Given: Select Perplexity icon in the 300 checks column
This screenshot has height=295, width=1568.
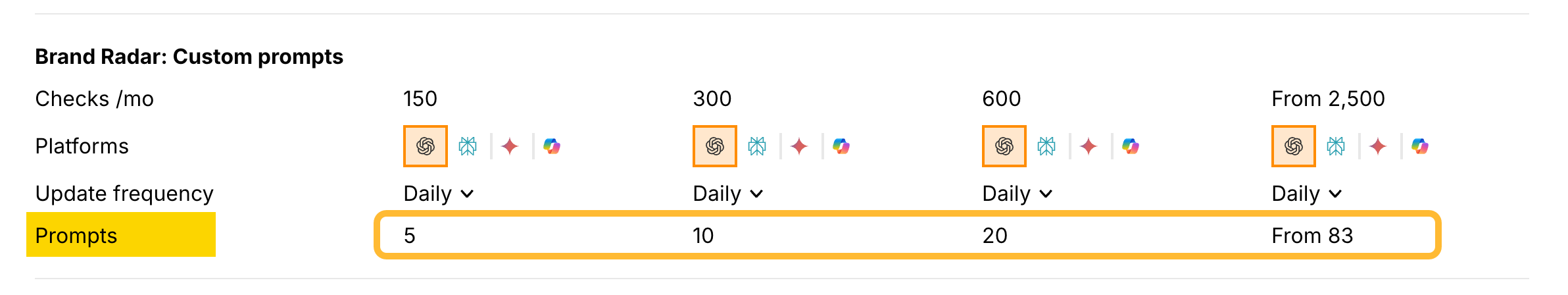Looking at the screenshot, I should click(x=757, y=146).
